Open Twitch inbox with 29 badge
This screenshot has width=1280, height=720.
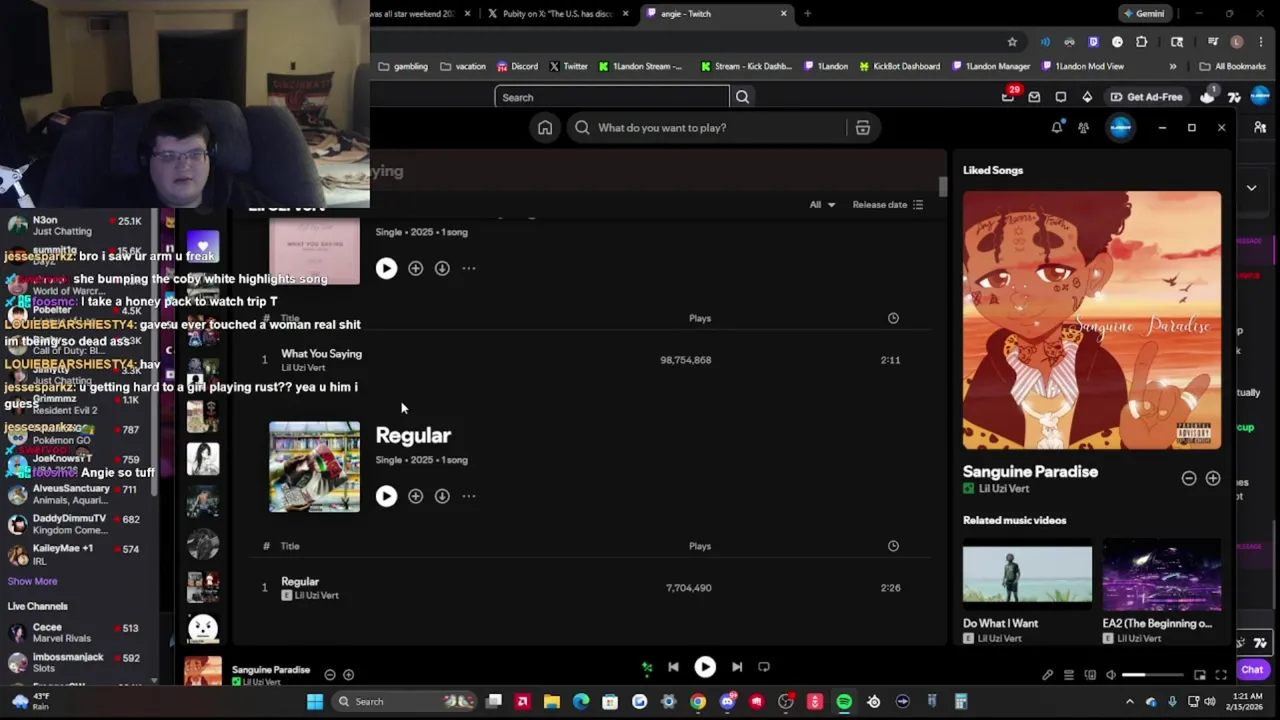point(1009,96)
